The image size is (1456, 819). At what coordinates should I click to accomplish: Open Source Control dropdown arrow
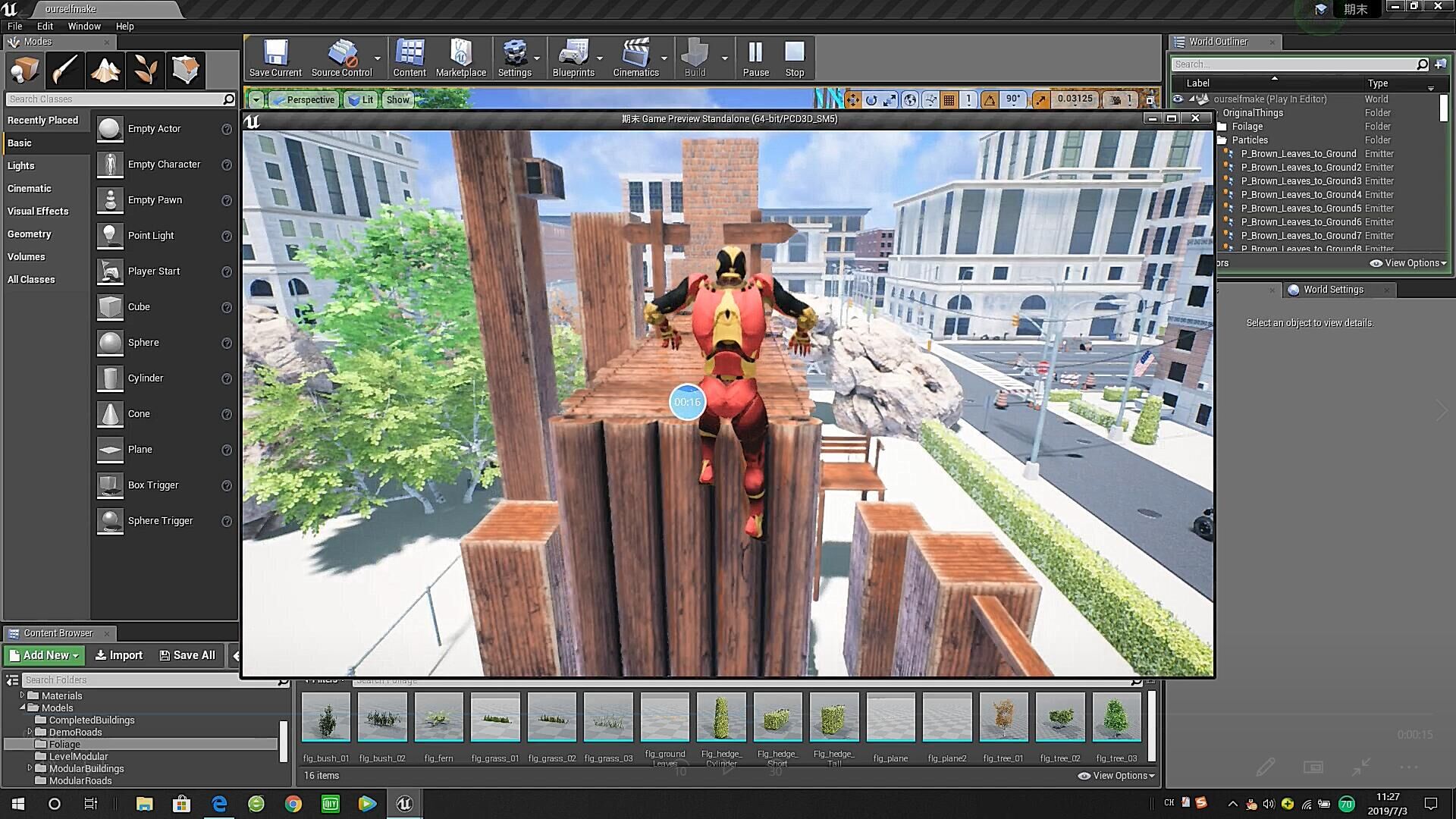pyautogui.click(x=378, y=58)
